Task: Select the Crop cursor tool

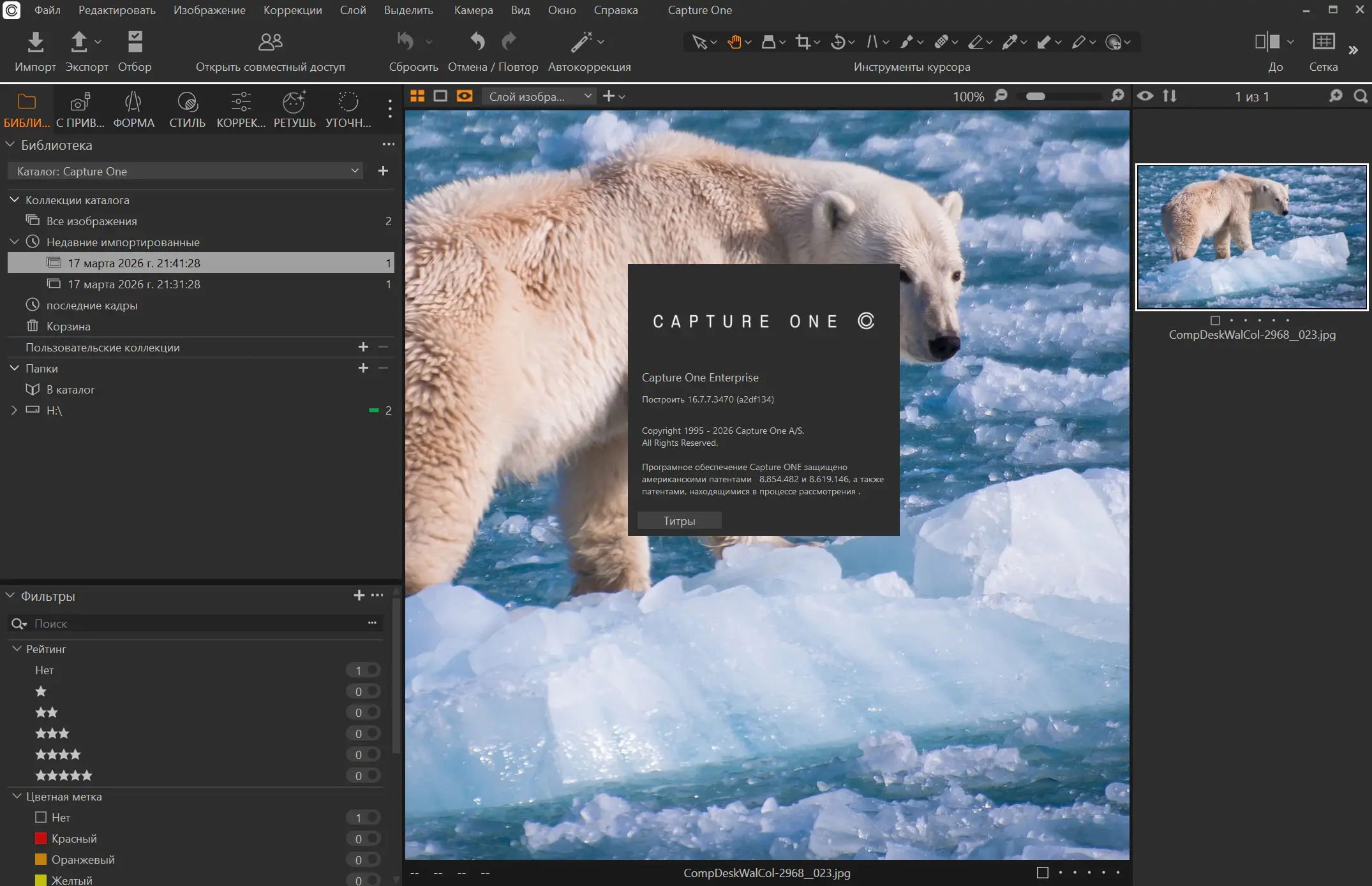Action: 803,42
